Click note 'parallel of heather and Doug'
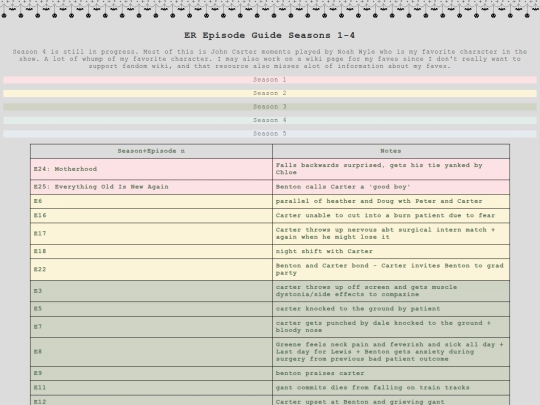The image size is (540, 405). point(391,201)
